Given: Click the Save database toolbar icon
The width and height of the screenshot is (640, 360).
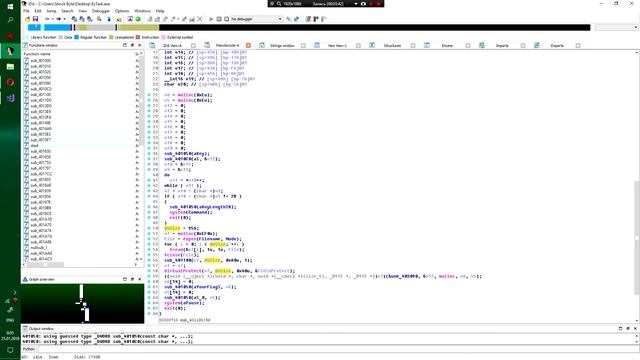Looking at the screenshot, I should tap(35, 19).
